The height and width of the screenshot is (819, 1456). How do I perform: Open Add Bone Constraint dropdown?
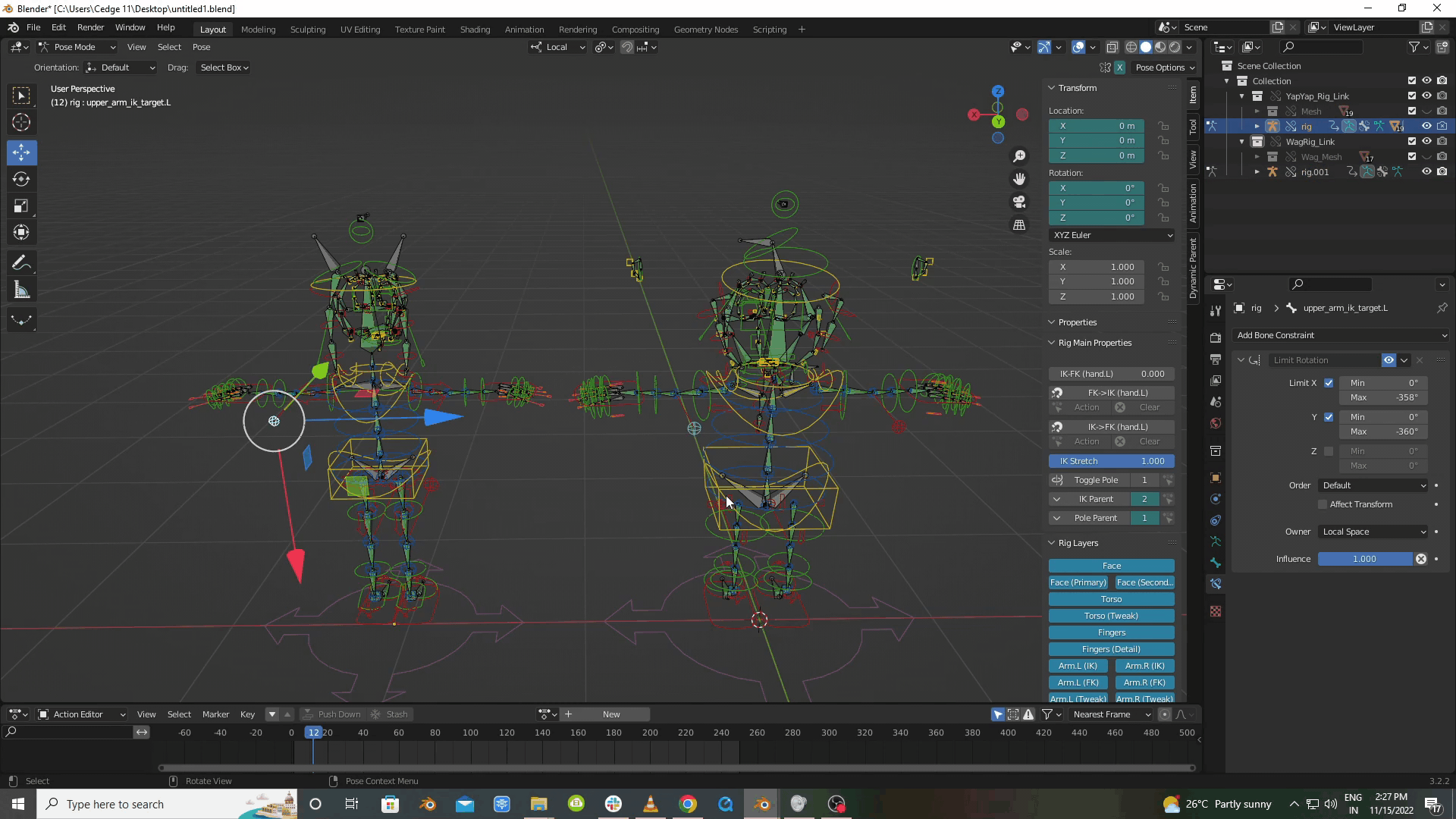tap(1341, 335)
